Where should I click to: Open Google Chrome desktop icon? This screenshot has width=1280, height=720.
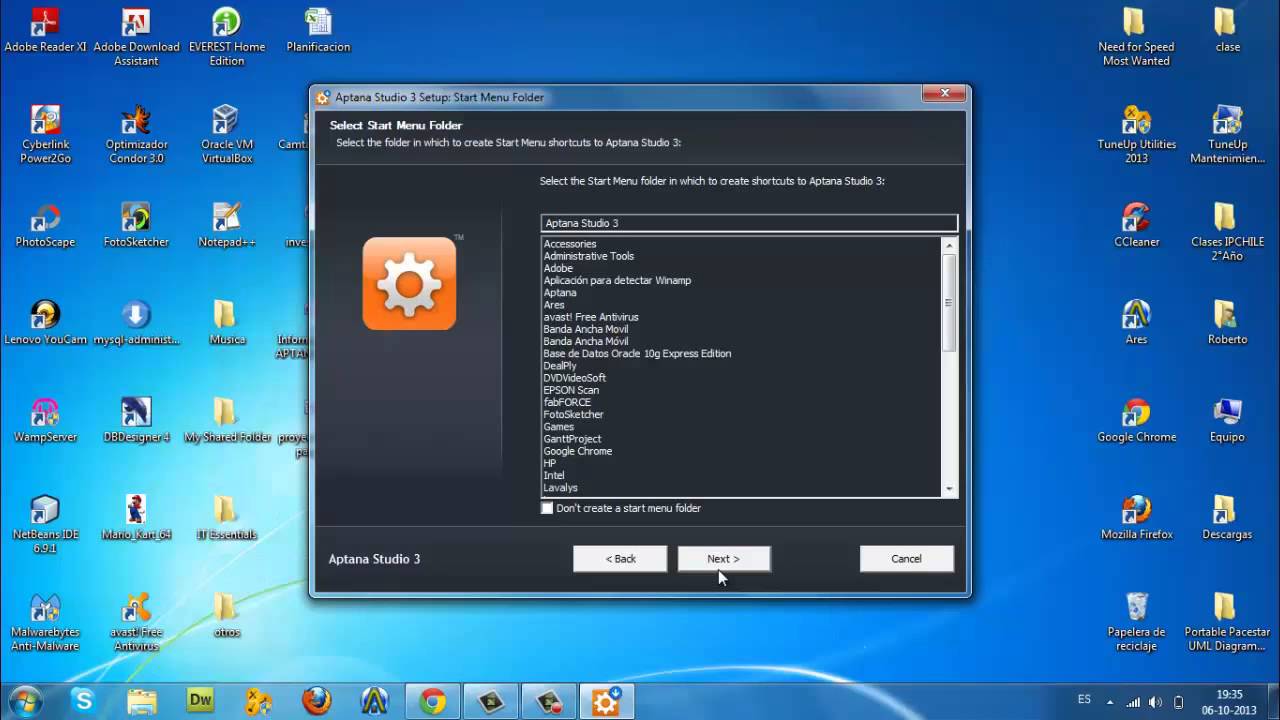[1136, 421]
